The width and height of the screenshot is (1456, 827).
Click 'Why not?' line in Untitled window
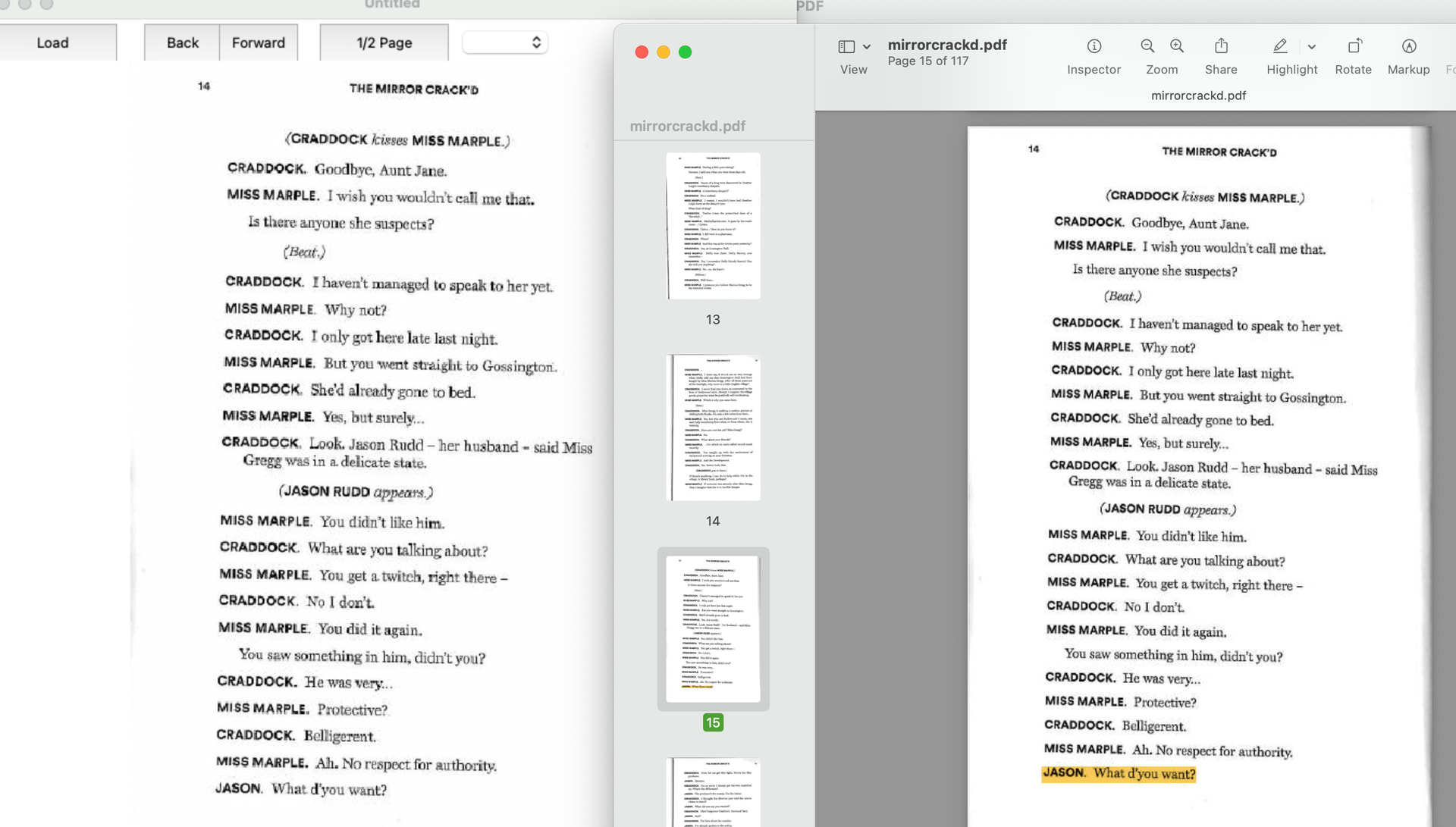click(x=356, y=309)
